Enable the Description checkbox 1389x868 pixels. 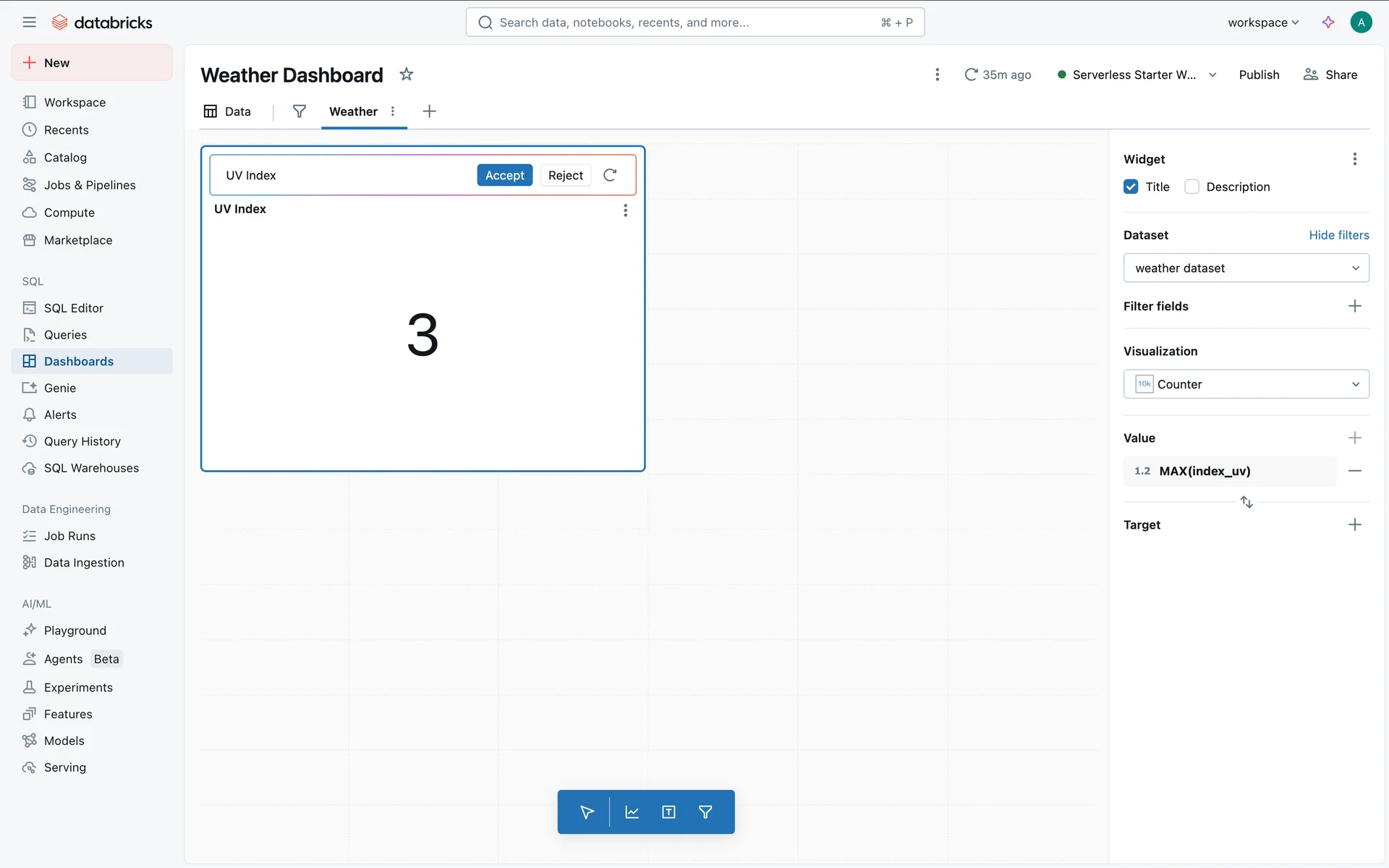coord(1192,187)
